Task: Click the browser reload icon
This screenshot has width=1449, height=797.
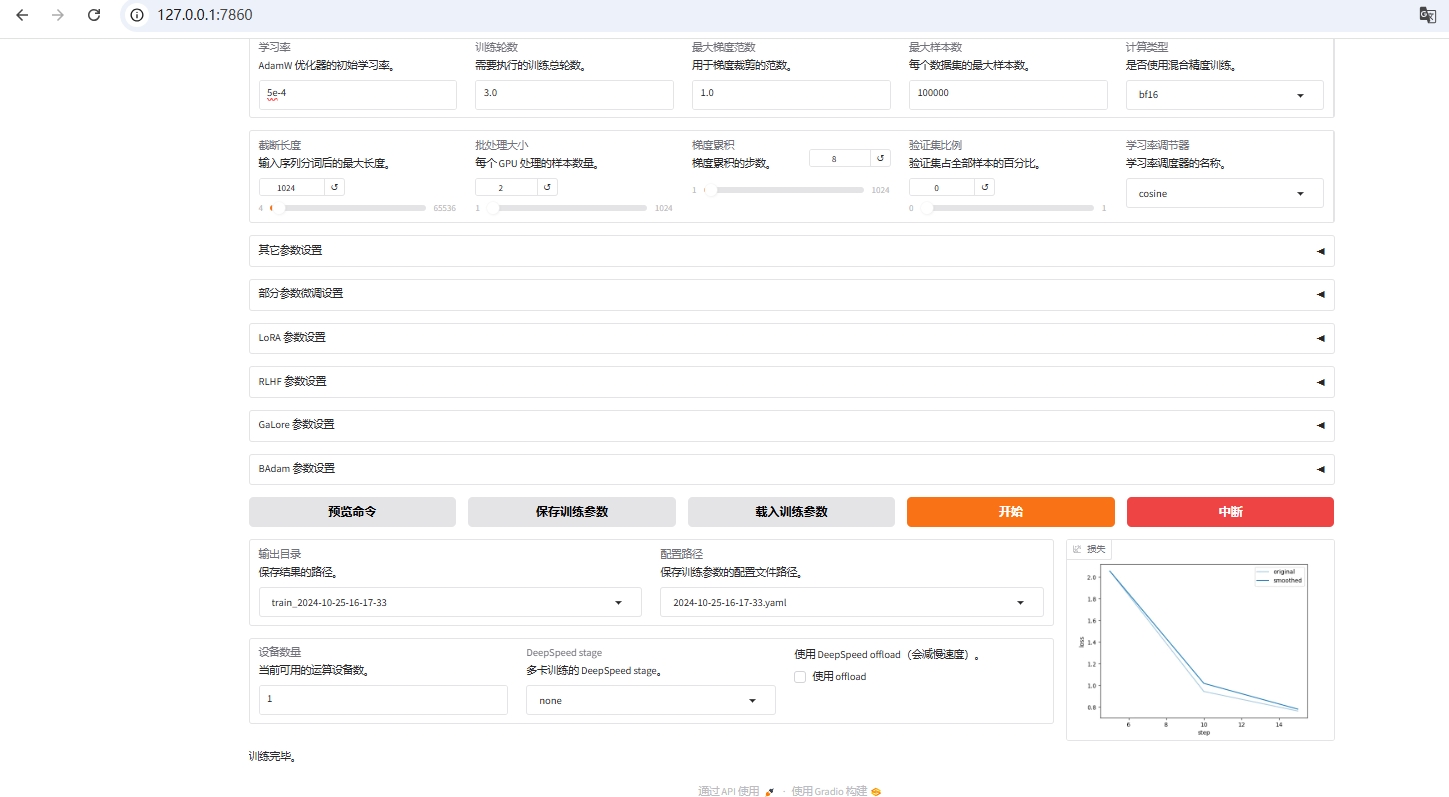Action: click(x=94, y=15)
